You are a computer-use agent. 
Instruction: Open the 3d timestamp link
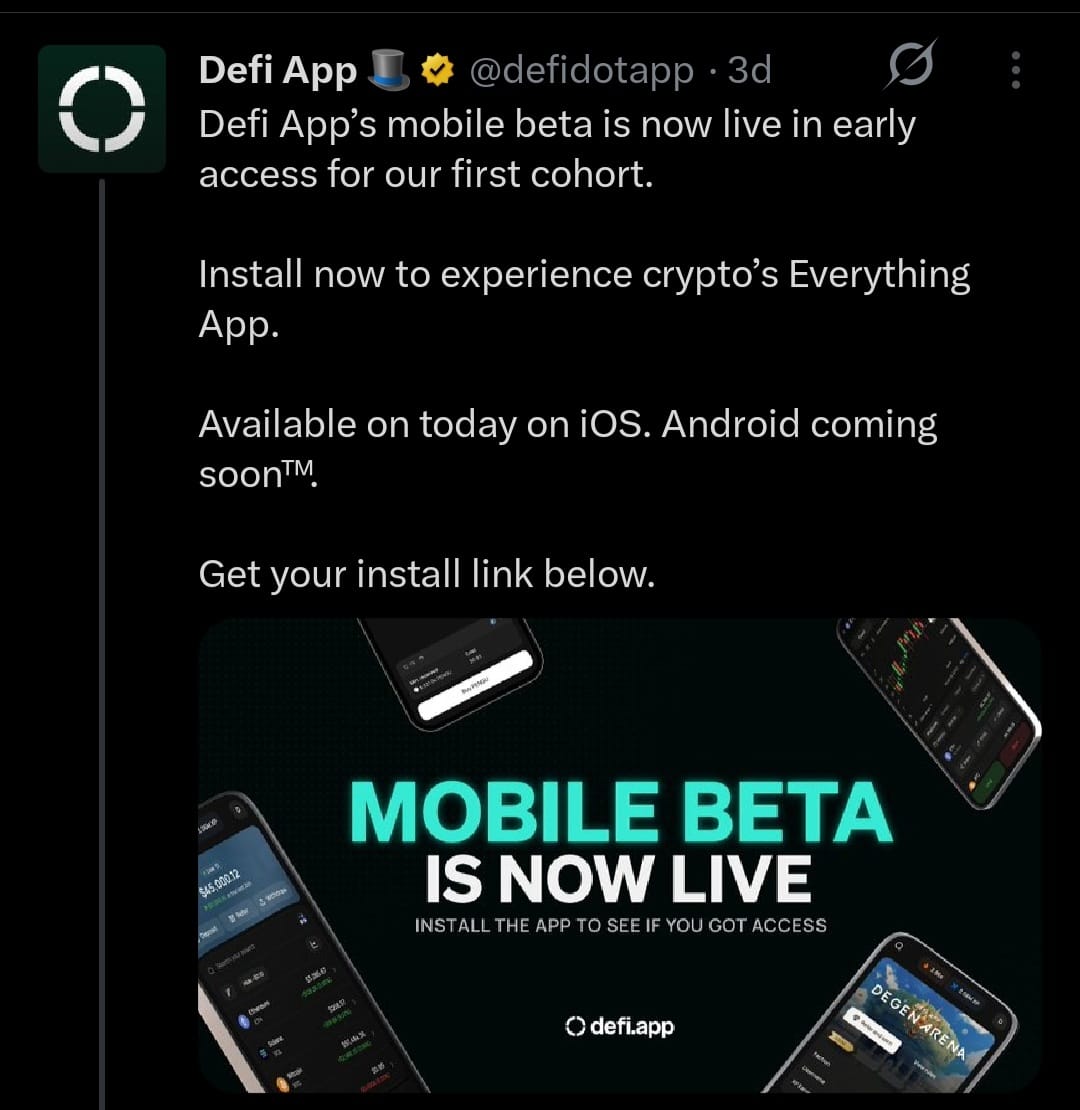click(749, 70)
